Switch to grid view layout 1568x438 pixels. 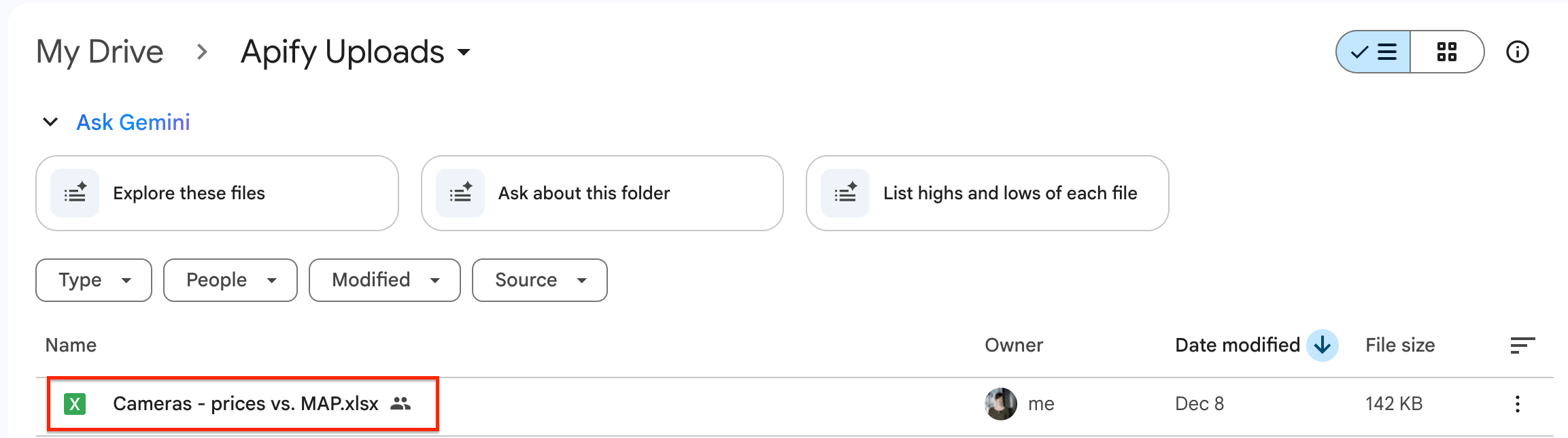point(1447,51)
